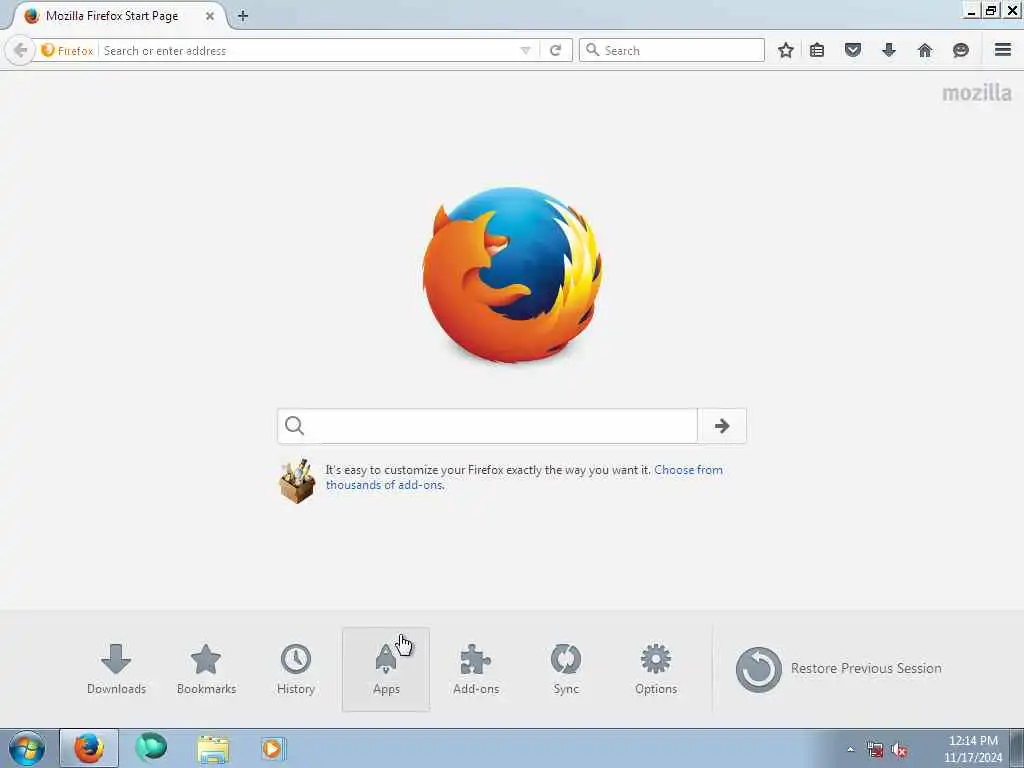The width and height of the screenshot is (1024, 768).
Task: Open the Firefox identity icon in address bar
Action: (x=67, y=50)
